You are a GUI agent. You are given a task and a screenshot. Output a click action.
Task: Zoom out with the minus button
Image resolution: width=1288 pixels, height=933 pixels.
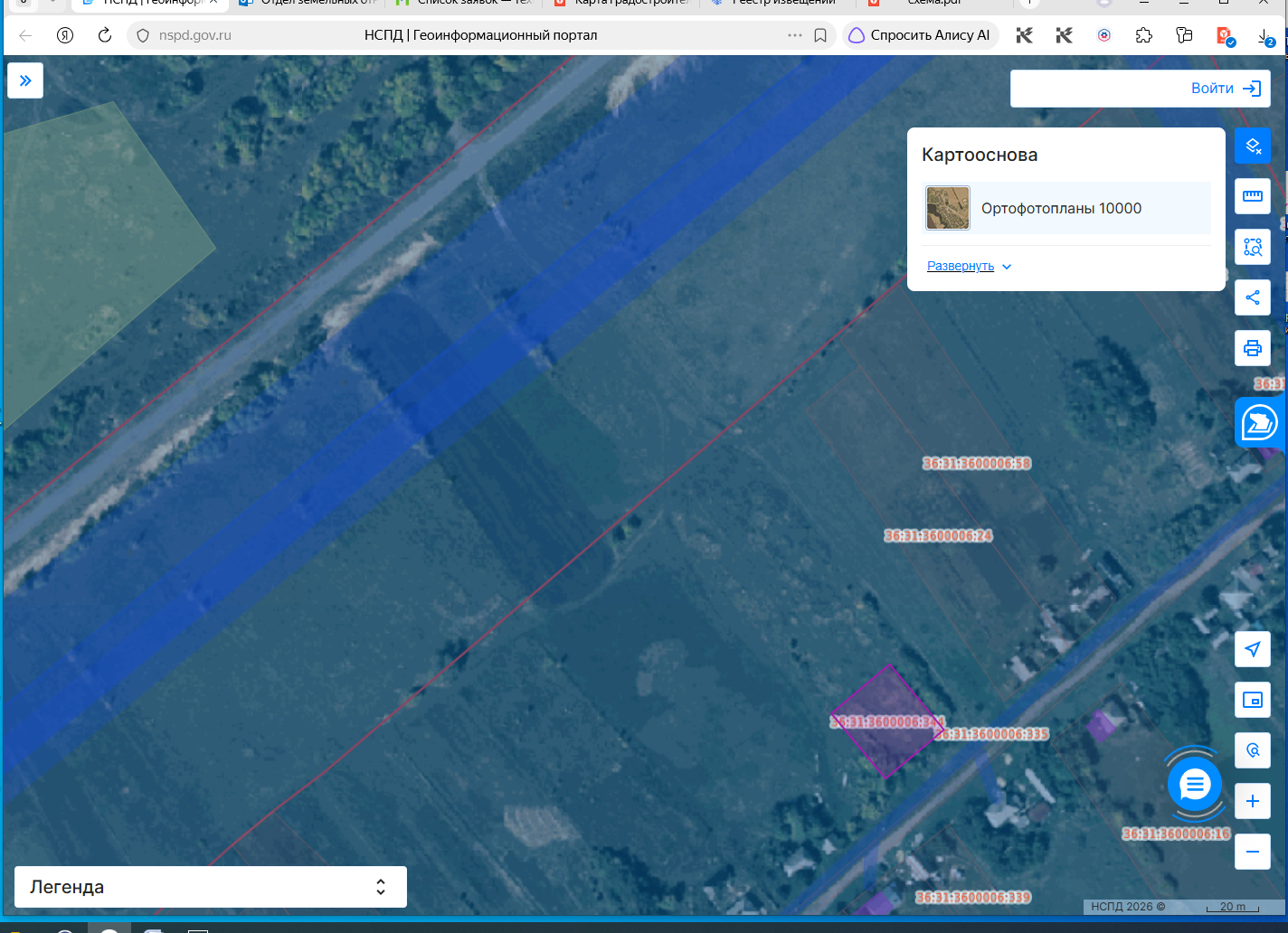(x=1253, y=852)
